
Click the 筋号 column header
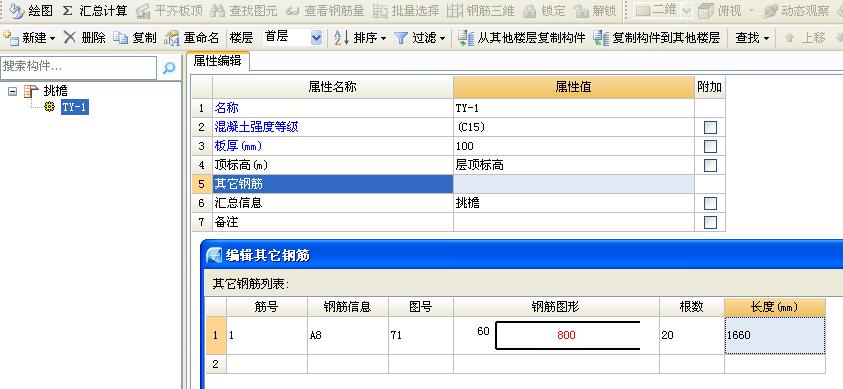coord(267,307)
